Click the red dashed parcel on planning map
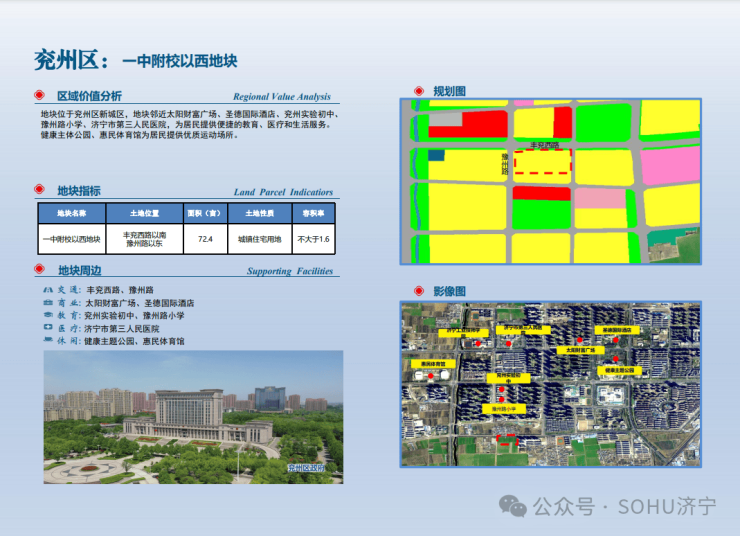Viewport: 740px width, 536px height. 542,163
